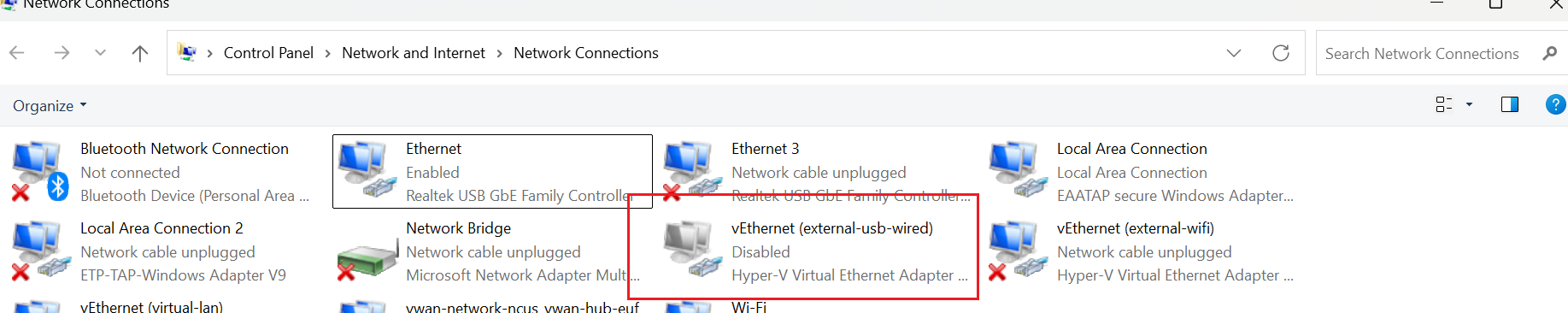Click the Back navigation arrow

pos(16,53)
